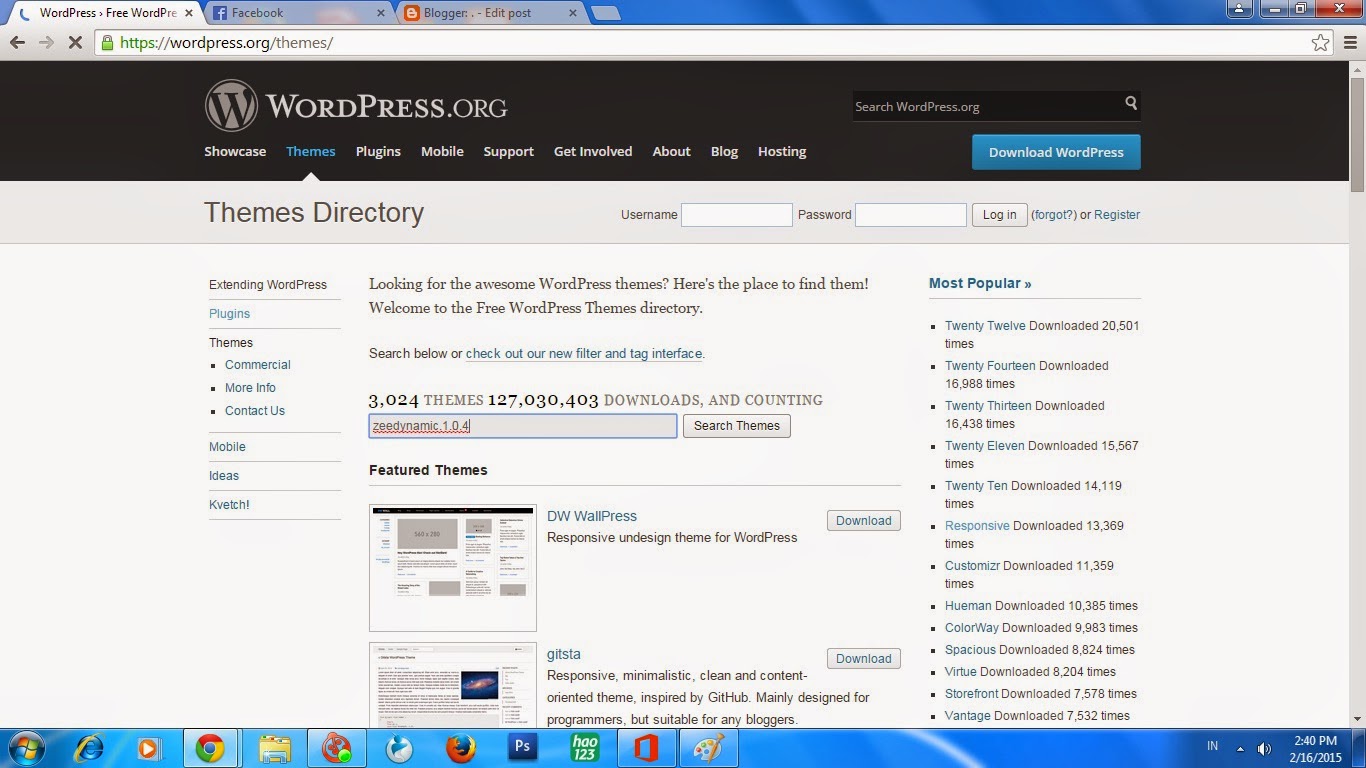1366x768 pixels.
Task: Download the gitsta theme
Action: click(x=864, y=659)
